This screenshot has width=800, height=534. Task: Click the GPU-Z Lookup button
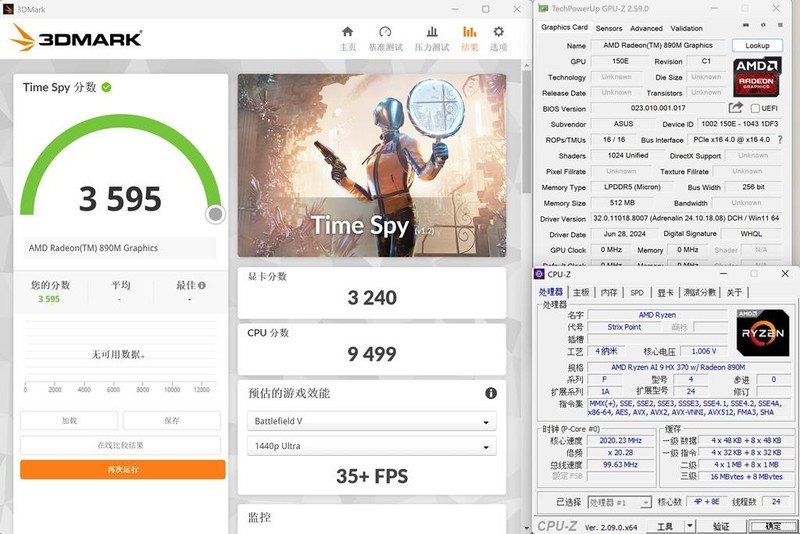pyautogui.click(x=757, y=46)
